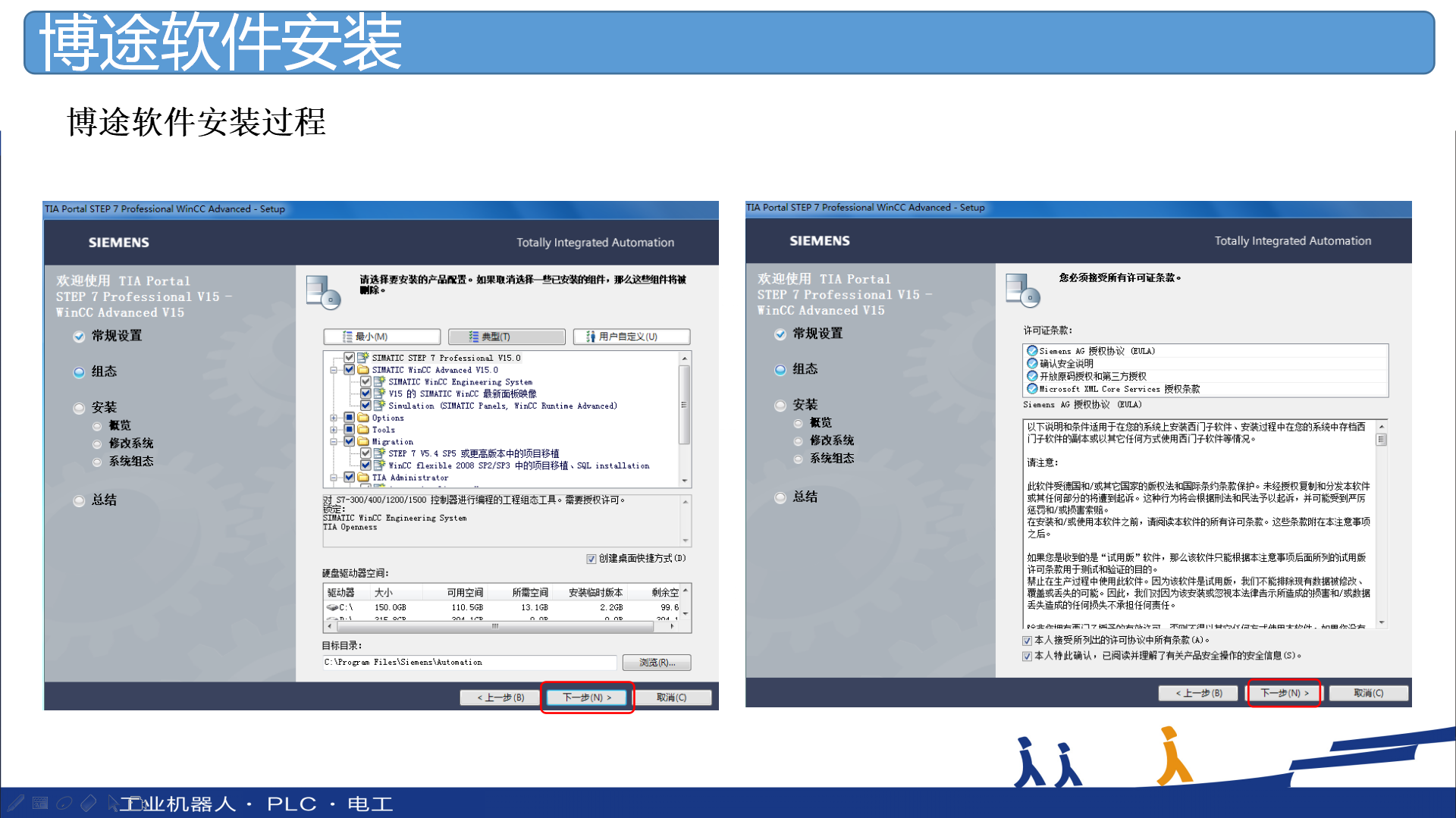Viewport: 1456px width, 818px height.
Task: Collapse the SIMATIC WinCC Advanced V15.0 node
Action: coord(334,370)
